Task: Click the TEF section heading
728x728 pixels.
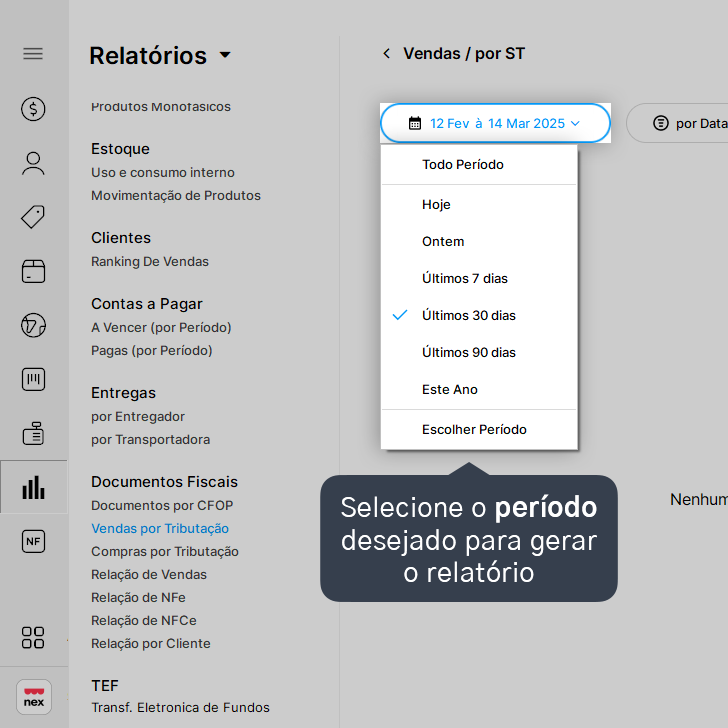Action: coord(105,686)
